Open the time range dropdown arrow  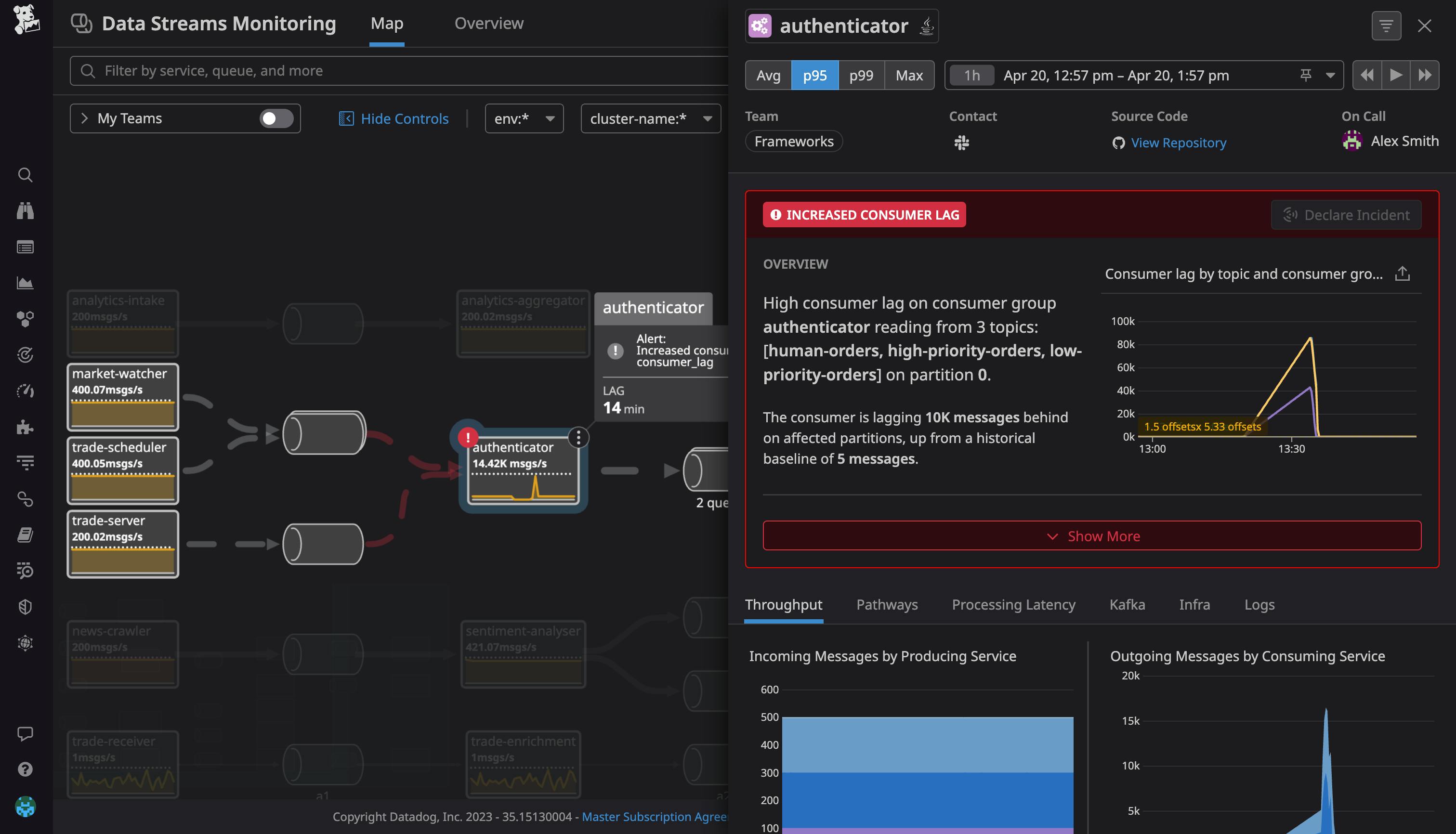point(1330,75)
